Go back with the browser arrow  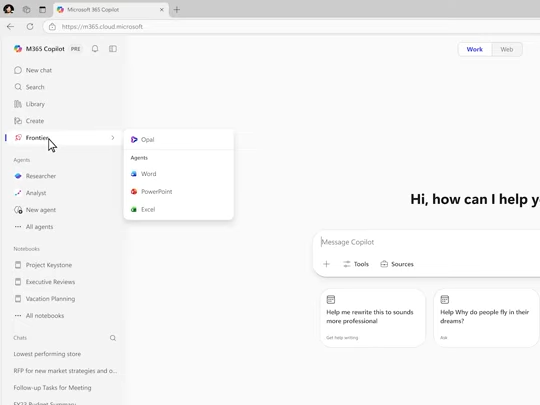pyautogui.click(x=10, y=27)
